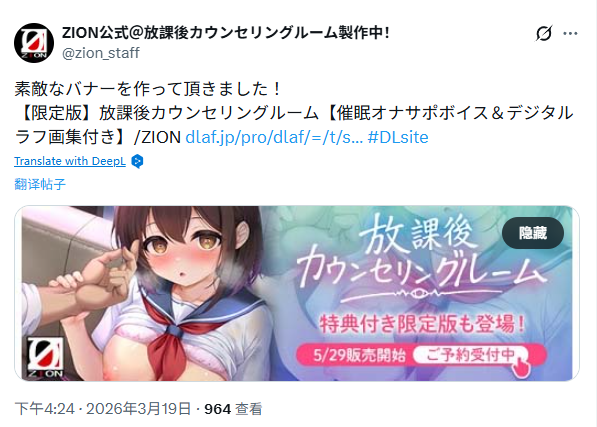Open the #DLsite hashtag
Viewport: 597px width, 427px height.
(398, 137)
